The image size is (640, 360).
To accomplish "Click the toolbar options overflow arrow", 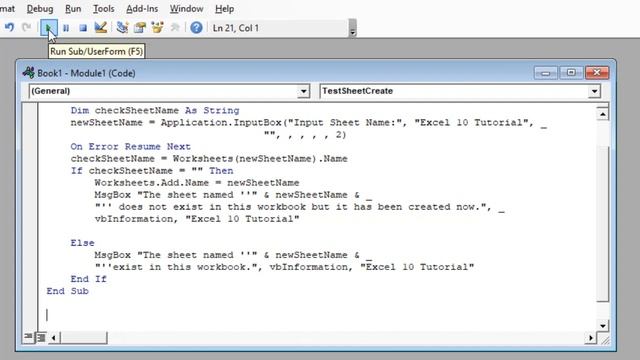I will point(353,28).
